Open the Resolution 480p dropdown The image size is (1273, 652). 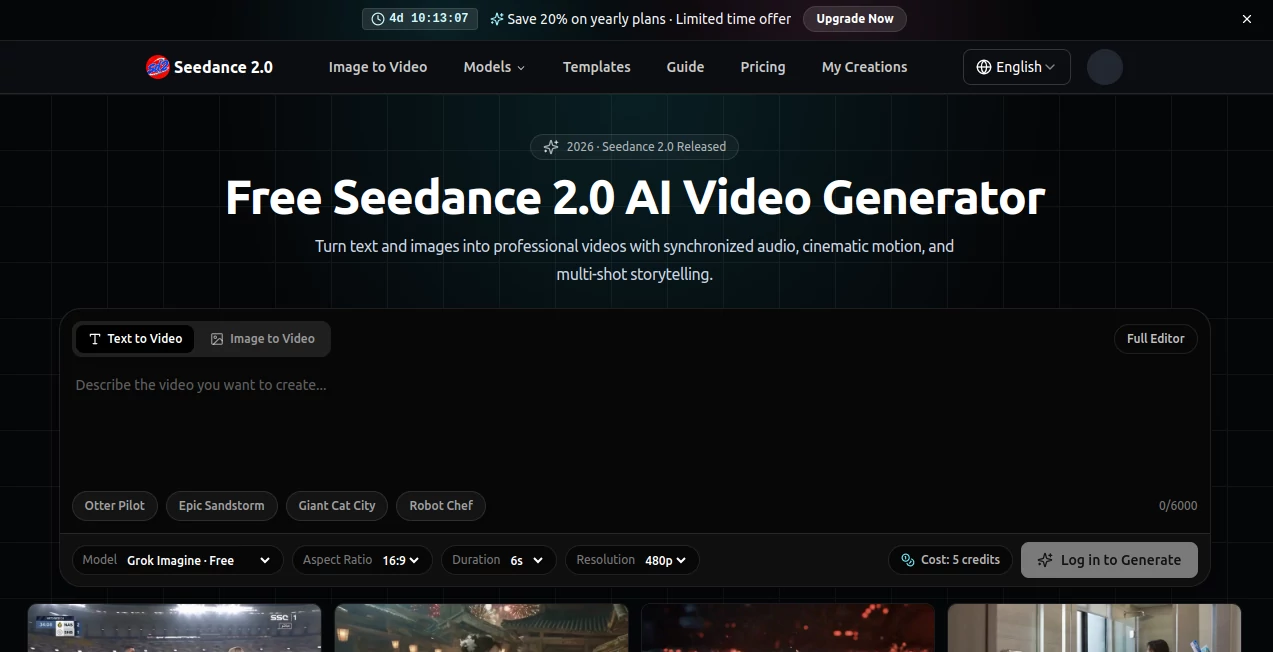632,560
